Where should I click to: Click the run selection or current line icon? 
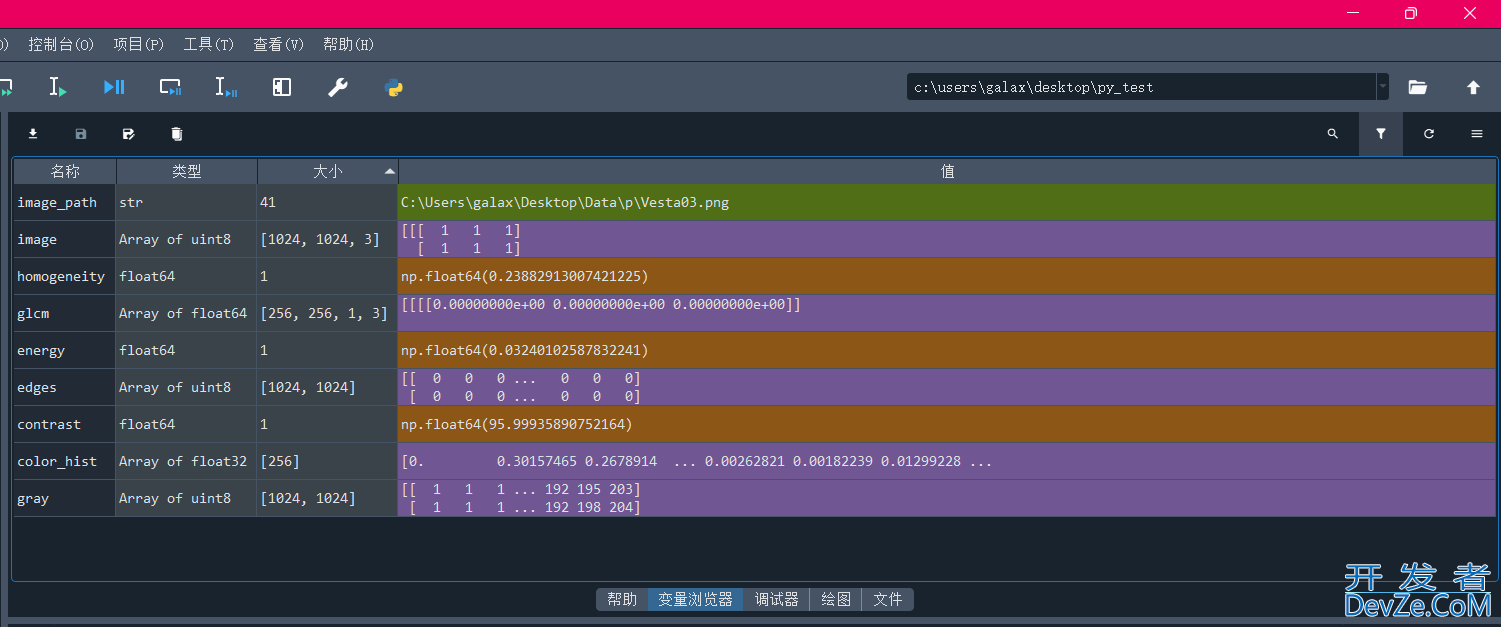pos(58,88)
